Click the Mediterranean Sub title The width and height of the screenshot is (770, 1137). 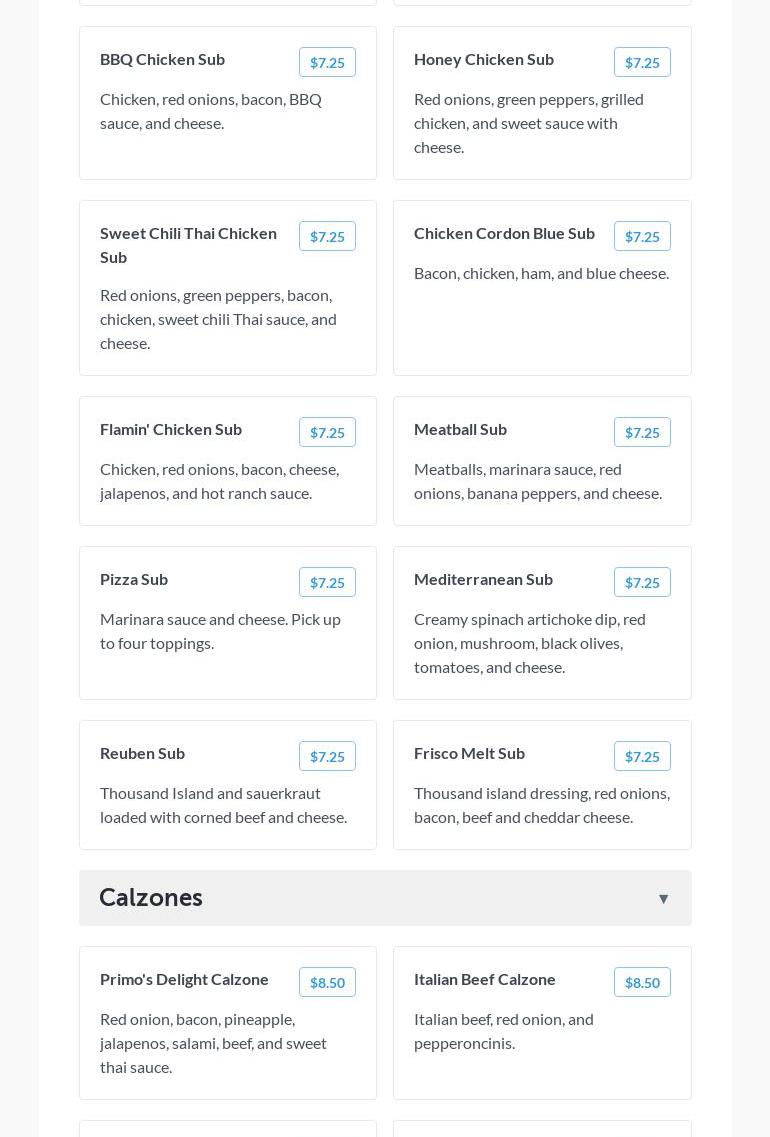pyautogui.click(x=483, y=579)
